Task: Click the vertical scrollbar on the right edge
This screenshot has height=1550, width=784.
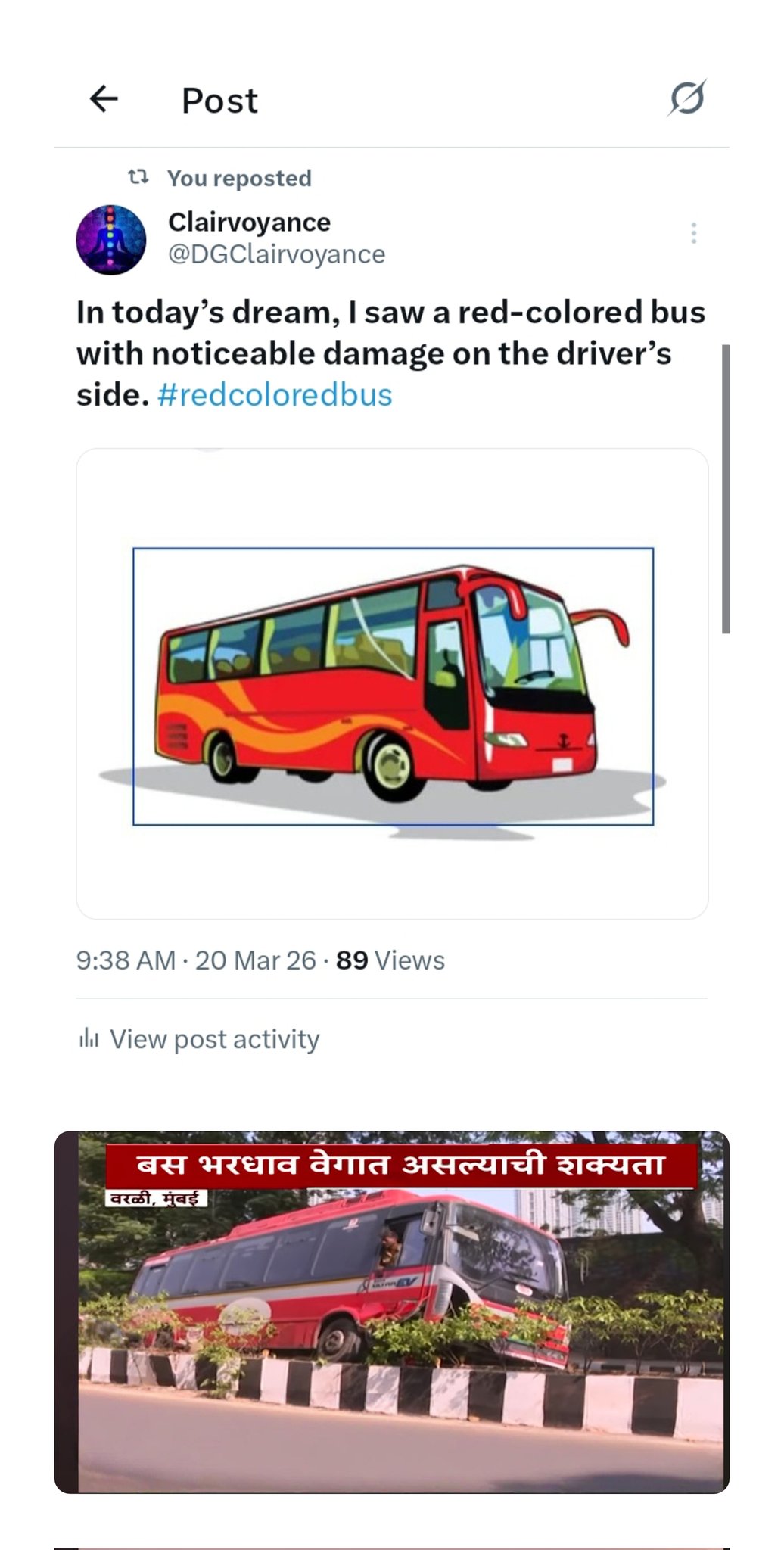Action: pos(725,488)
